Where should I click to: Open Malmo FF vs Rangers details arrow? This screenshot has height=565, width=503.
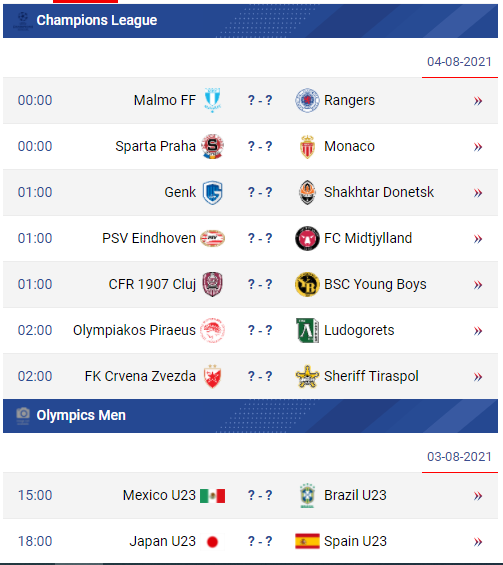(478, 101)
